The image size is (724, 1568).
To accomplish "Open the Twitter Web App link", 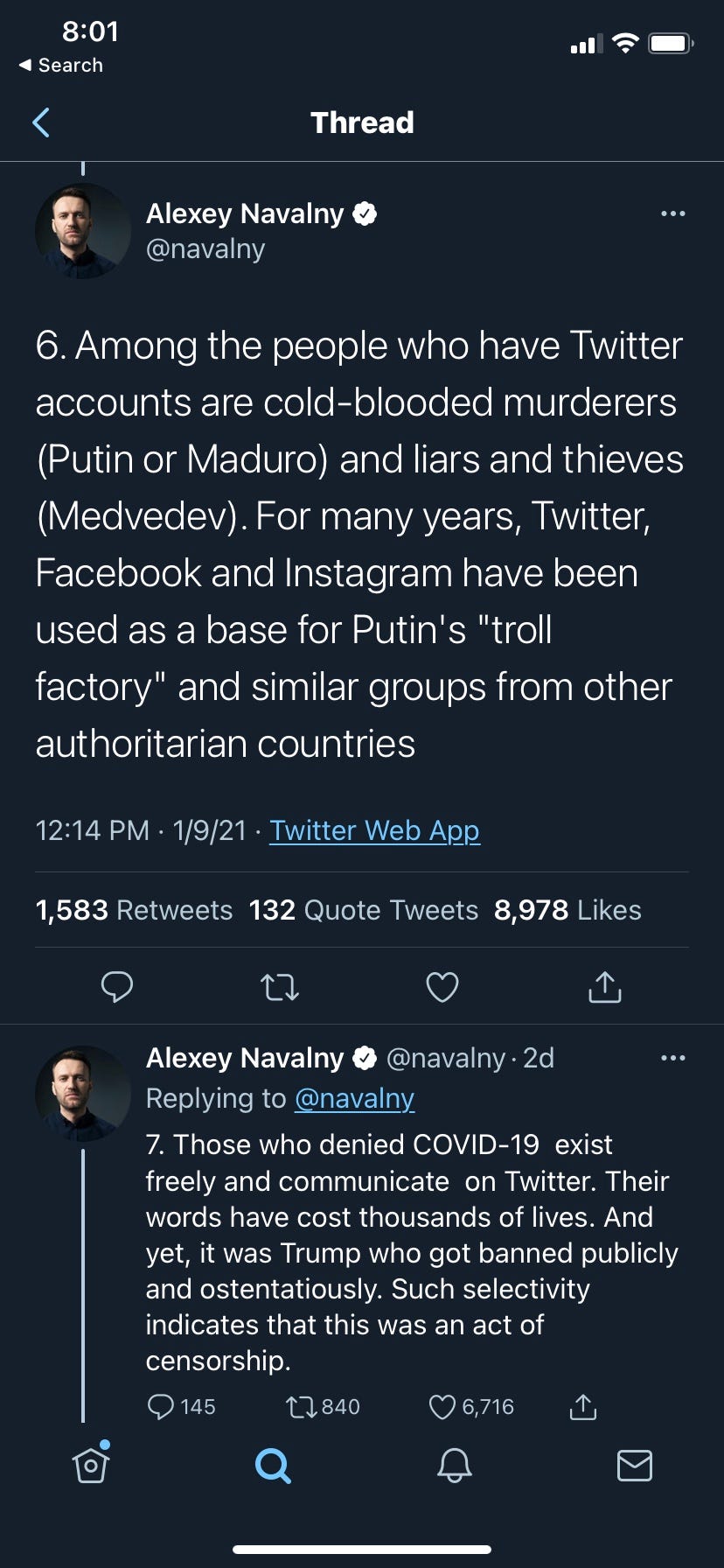I will pyautogui.click(x=374, y=830).
